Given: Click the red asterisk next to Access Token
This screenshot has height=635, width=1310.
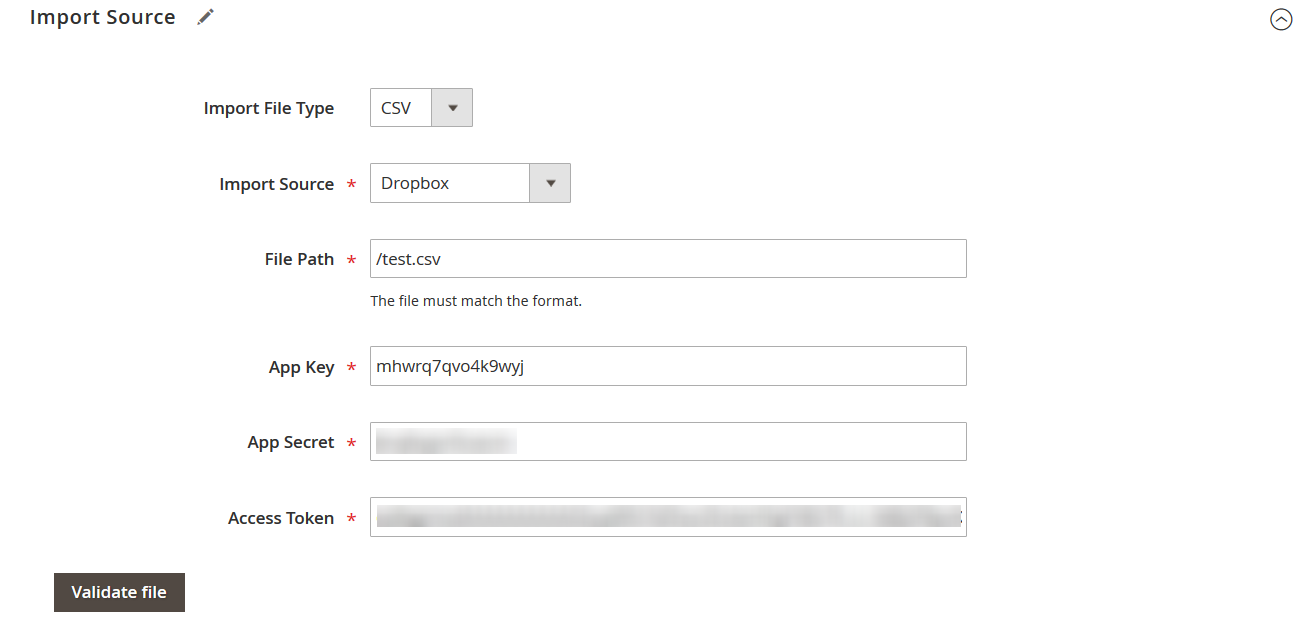Looking at the screenshot, I should [351, 519].
